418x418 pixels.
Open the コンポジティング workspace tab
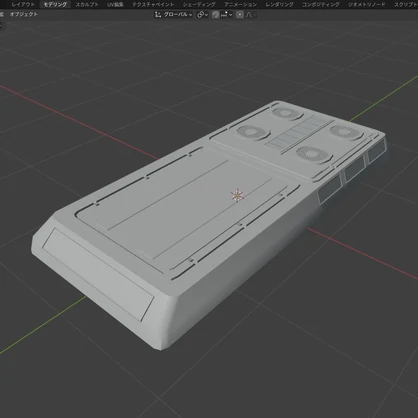tap(320, 5)
